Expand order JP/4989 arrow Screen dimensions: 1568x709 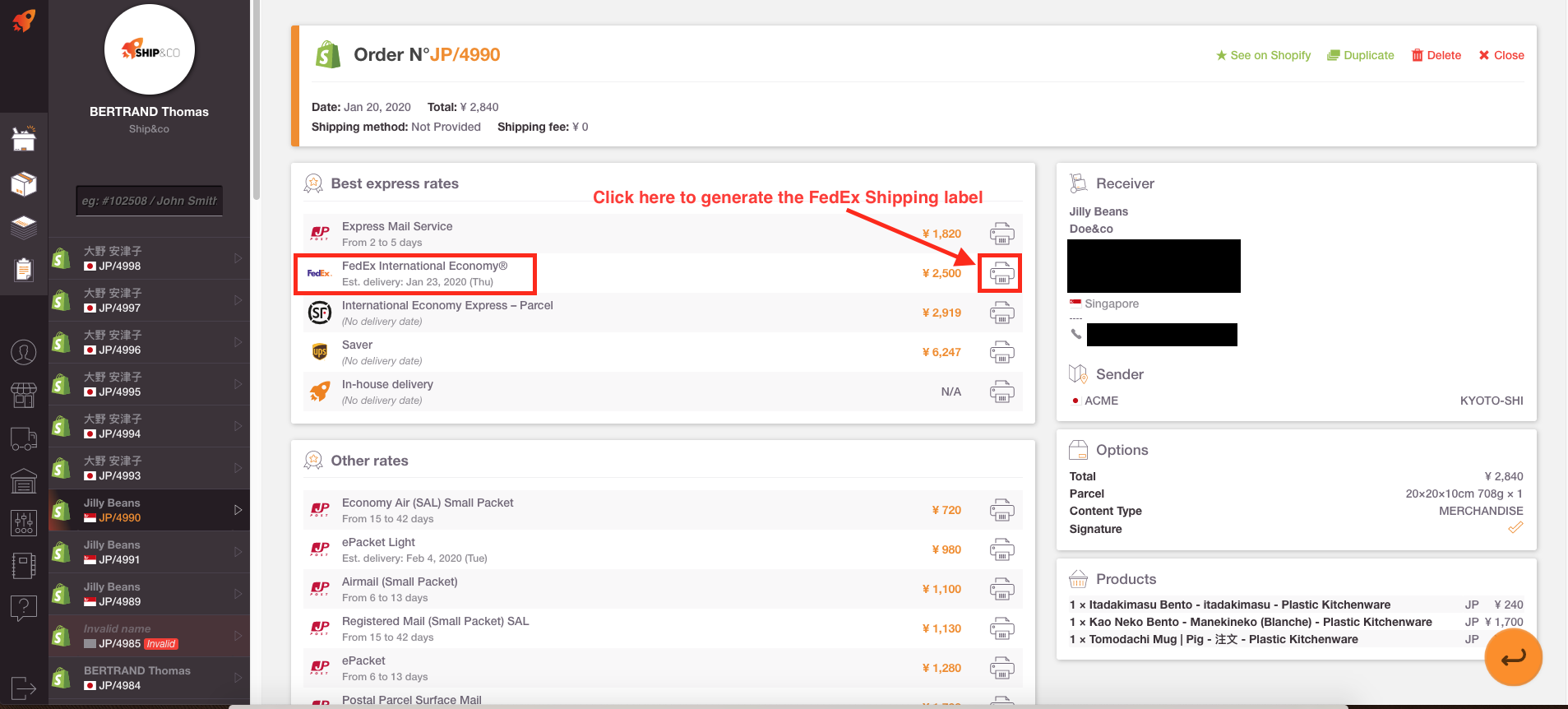(238, 594)
